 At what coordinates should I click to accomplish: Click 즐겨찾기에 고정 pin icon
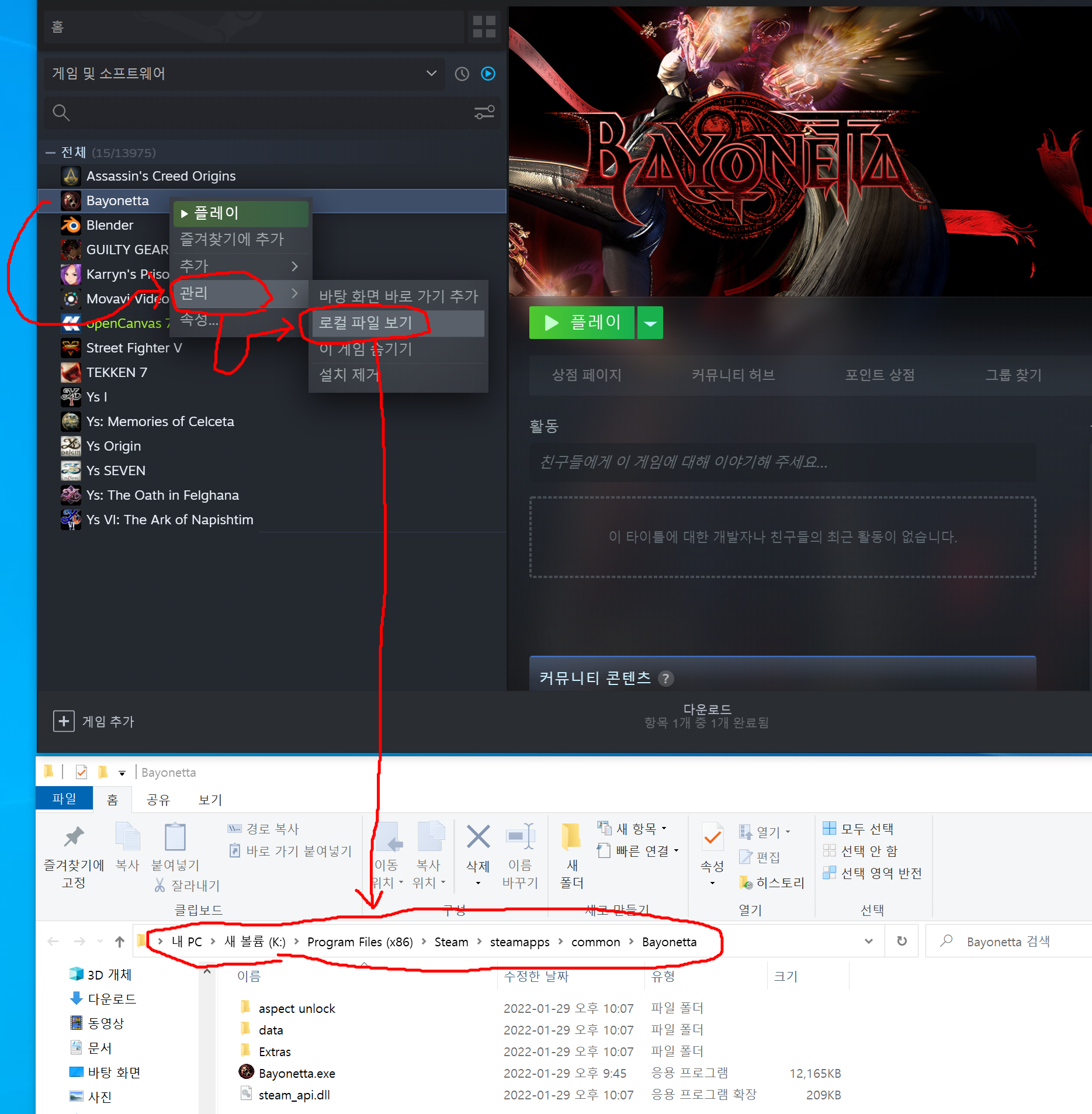74,837
